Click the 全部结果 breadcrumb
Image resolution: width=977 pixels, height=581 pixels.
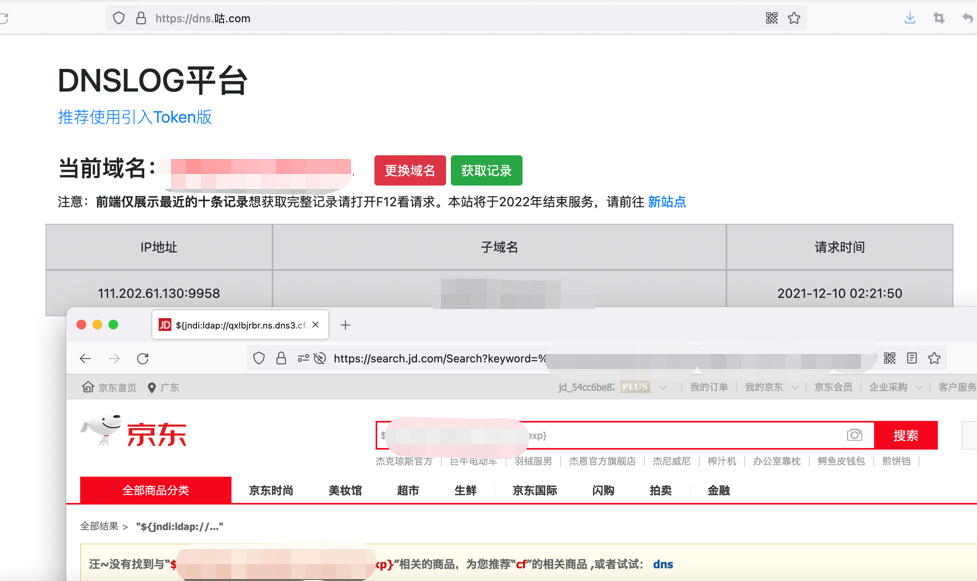click(99, 526)
